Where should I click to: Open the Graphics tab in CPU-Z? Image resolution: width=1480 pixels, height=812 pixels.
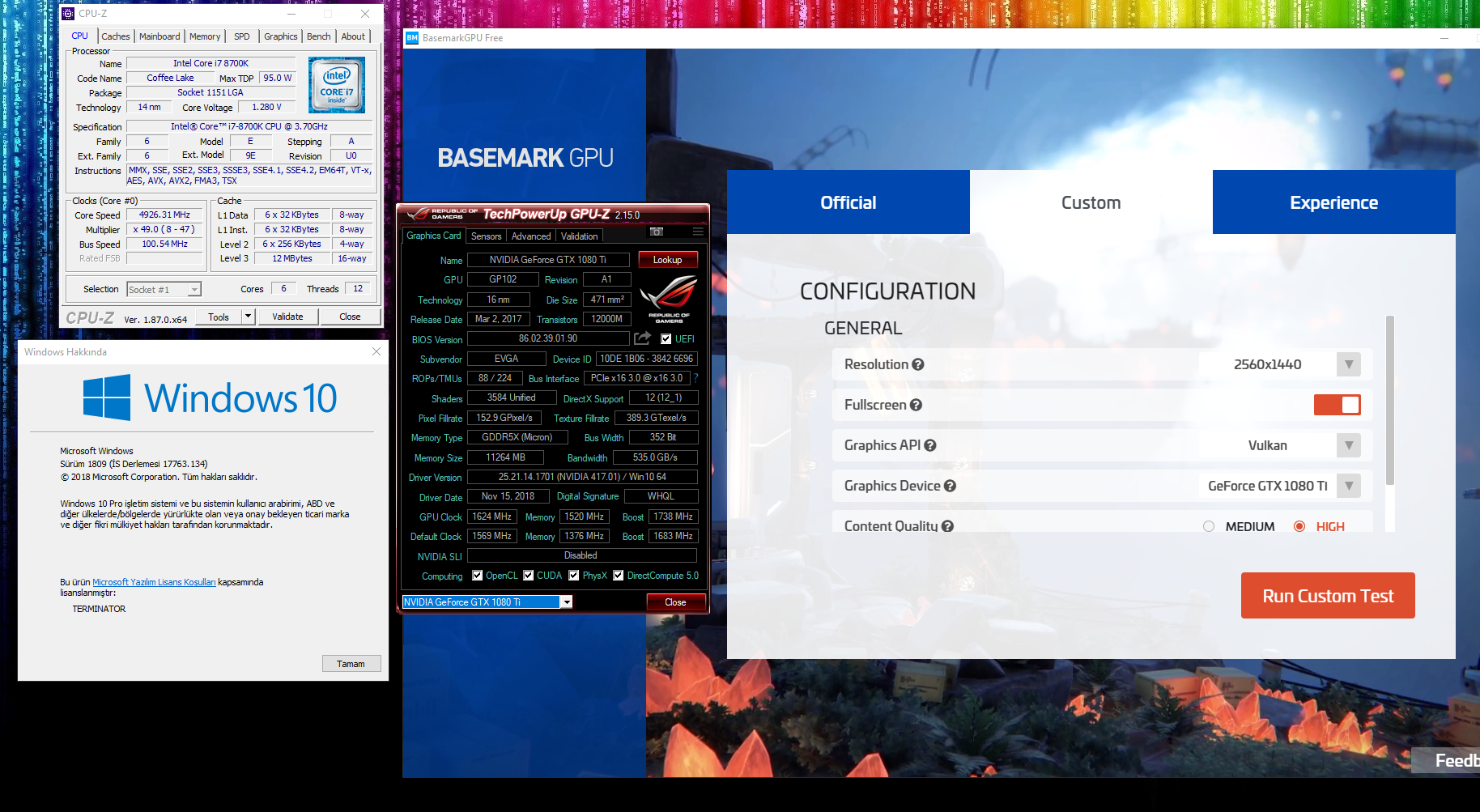coord(281,36)
